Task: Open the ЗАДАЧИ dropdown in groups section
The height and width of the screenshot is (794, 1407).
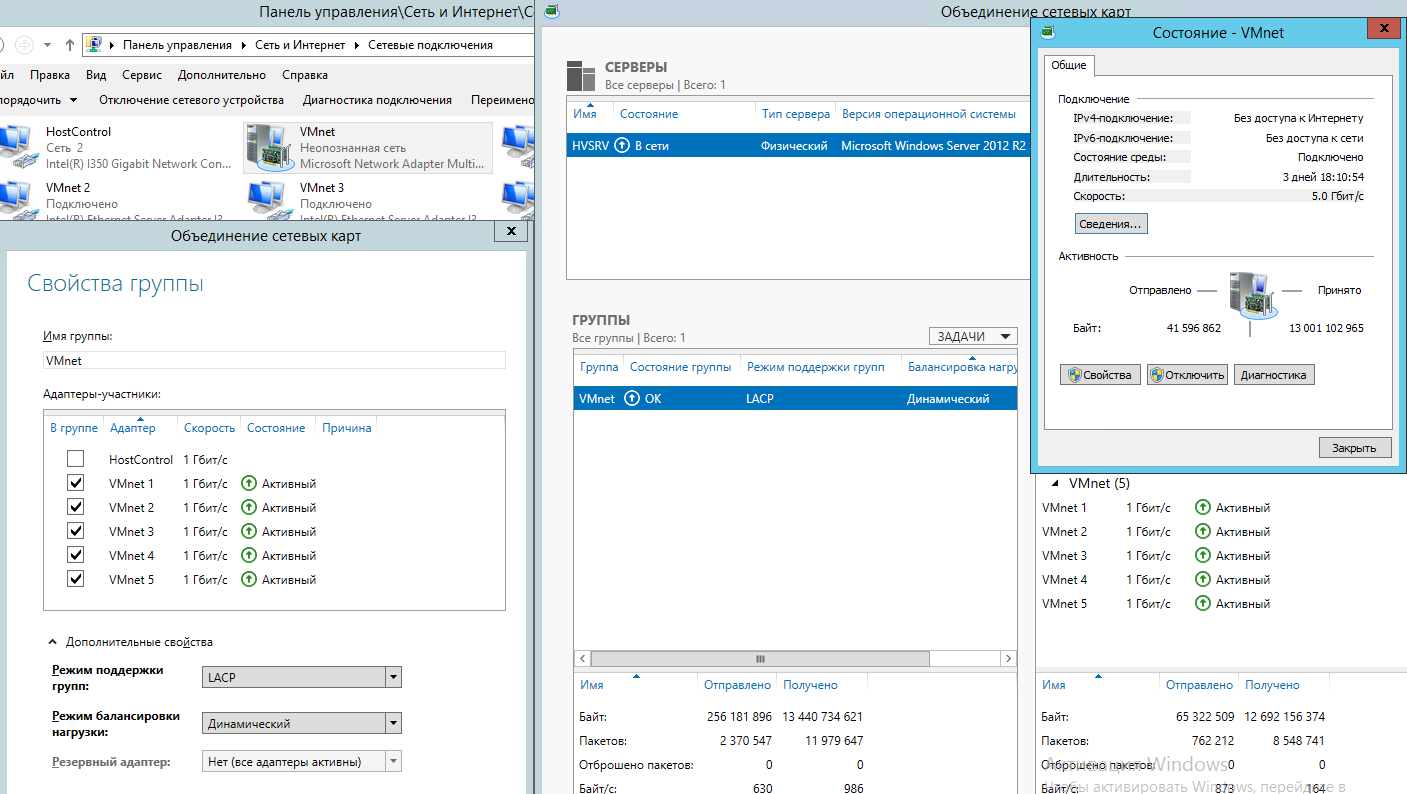Action: 972,337
